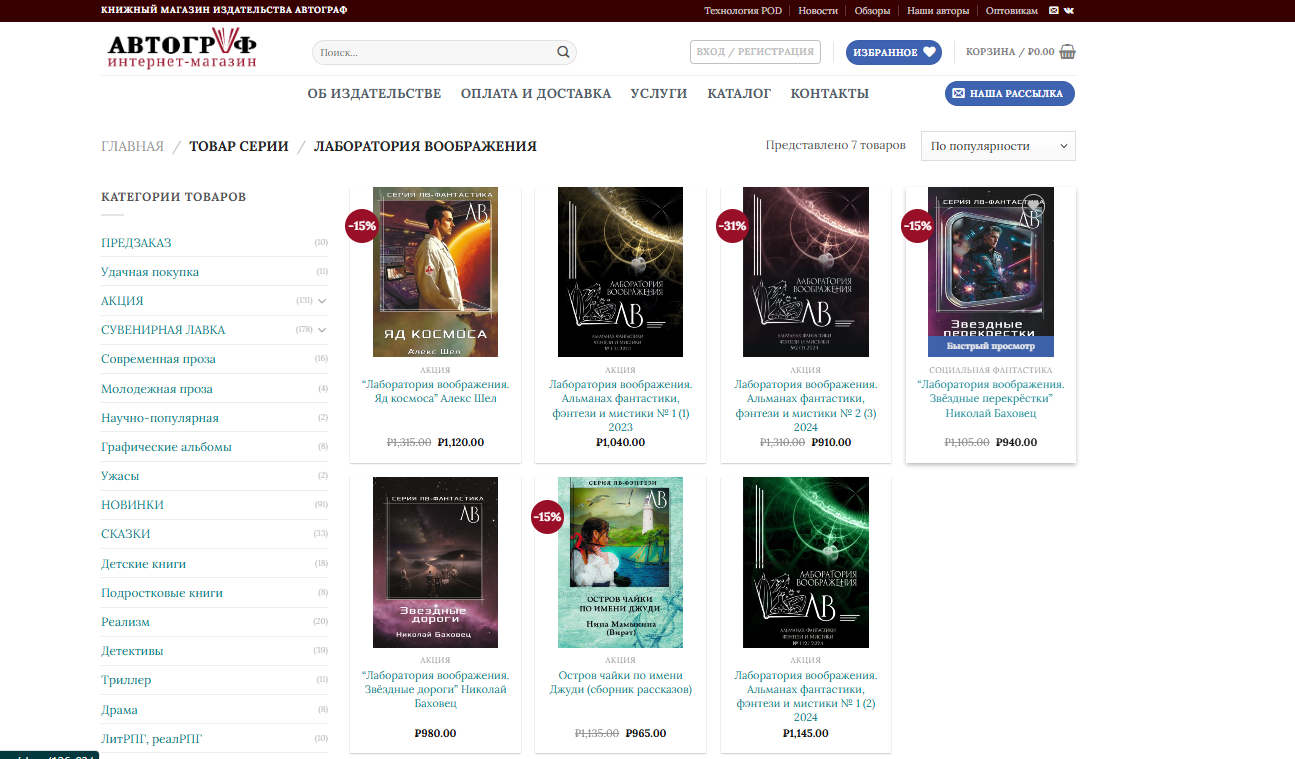Viewport: 1295px width, 759px height.
Task: Open the Детективы category
Action: click(x=132, y=651)
